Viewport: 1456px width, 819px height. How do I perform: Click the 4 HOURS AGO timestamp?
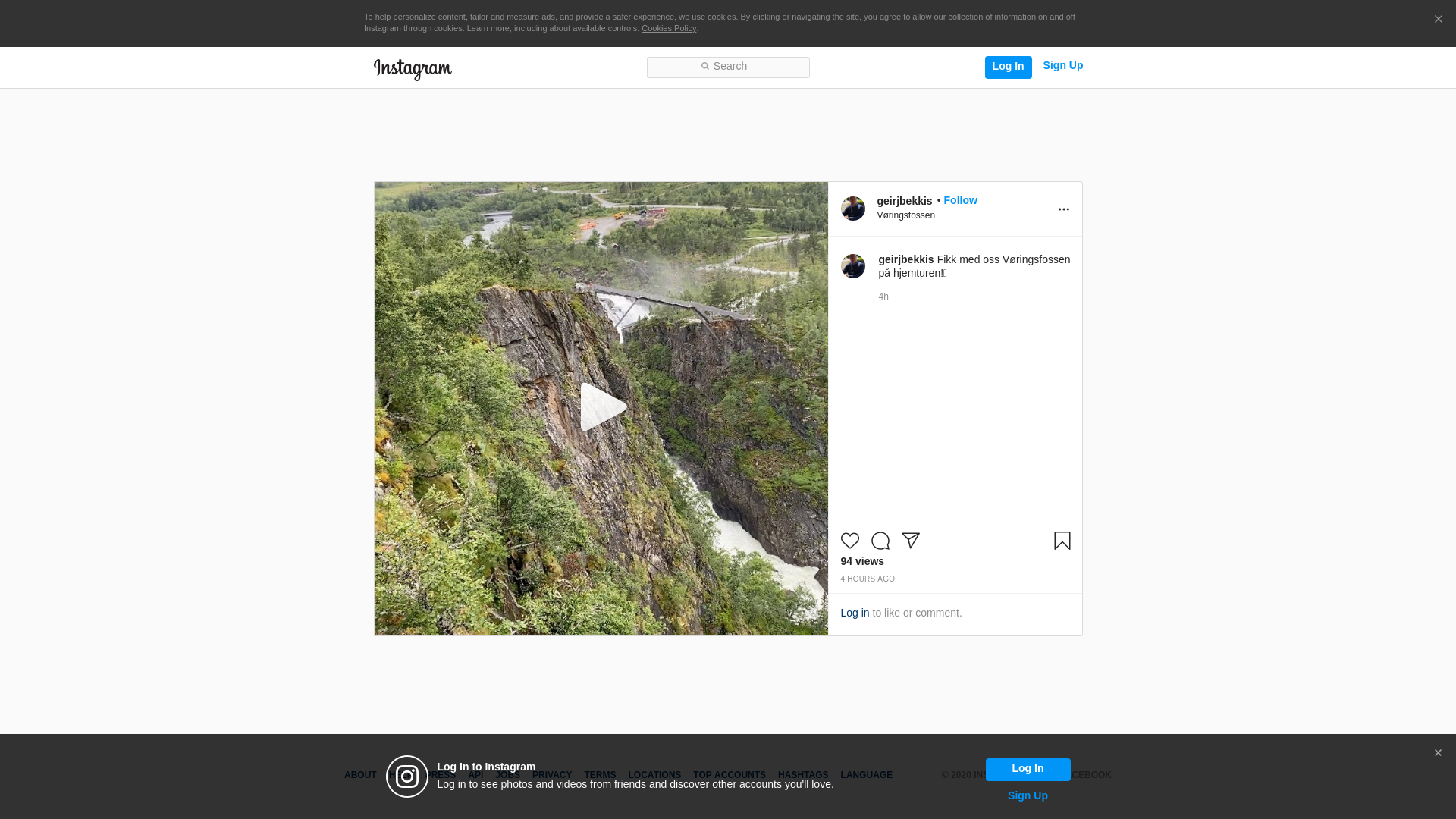[x=868, y=579]
